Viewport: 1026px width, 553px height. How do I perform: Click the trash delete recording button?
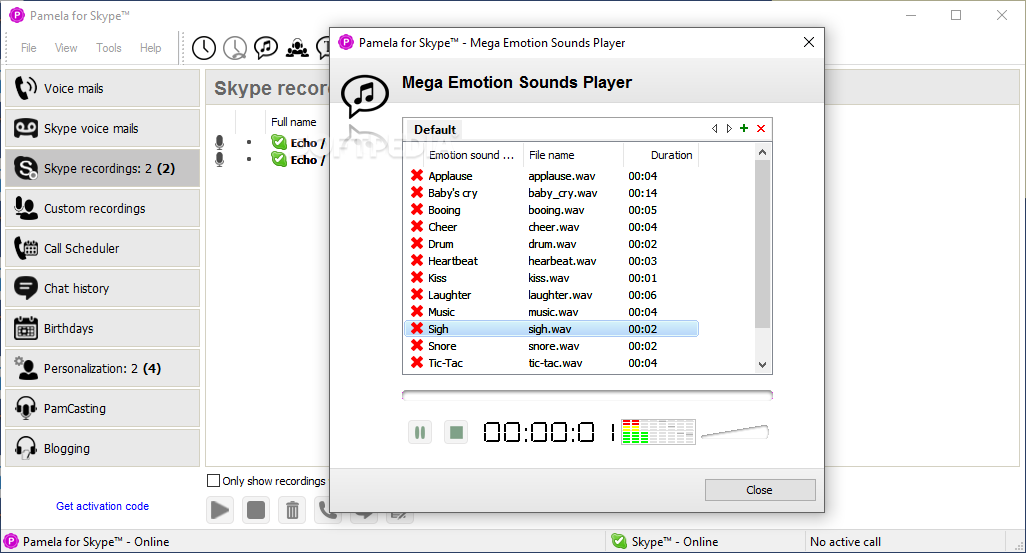tap(292, 510)
